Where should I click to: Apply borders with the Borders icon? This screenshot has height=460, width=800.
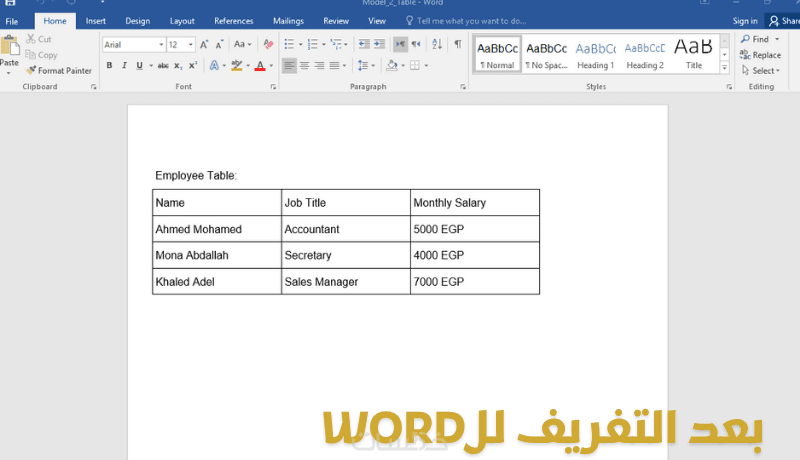coord(415,65)
